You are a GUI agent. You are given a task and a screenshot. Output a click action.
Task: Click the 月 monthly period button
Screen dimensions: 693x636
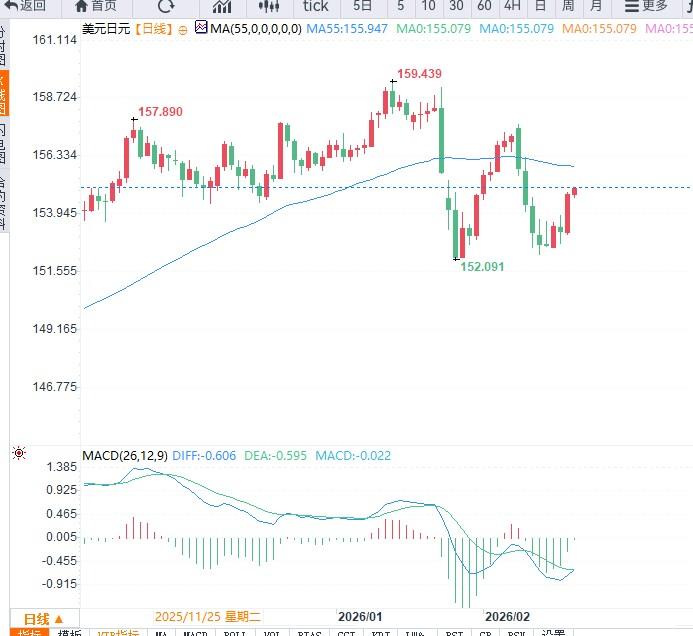pos(596,6)
